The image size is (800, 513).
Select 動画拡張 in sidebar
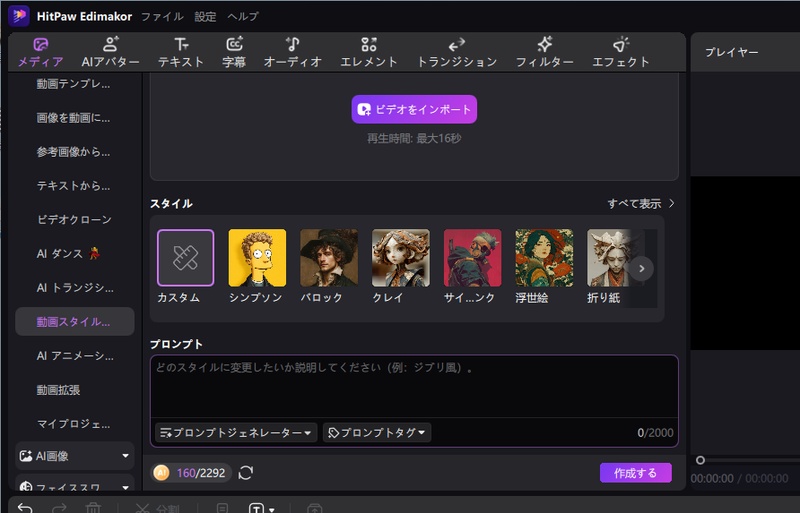point(58,390)
